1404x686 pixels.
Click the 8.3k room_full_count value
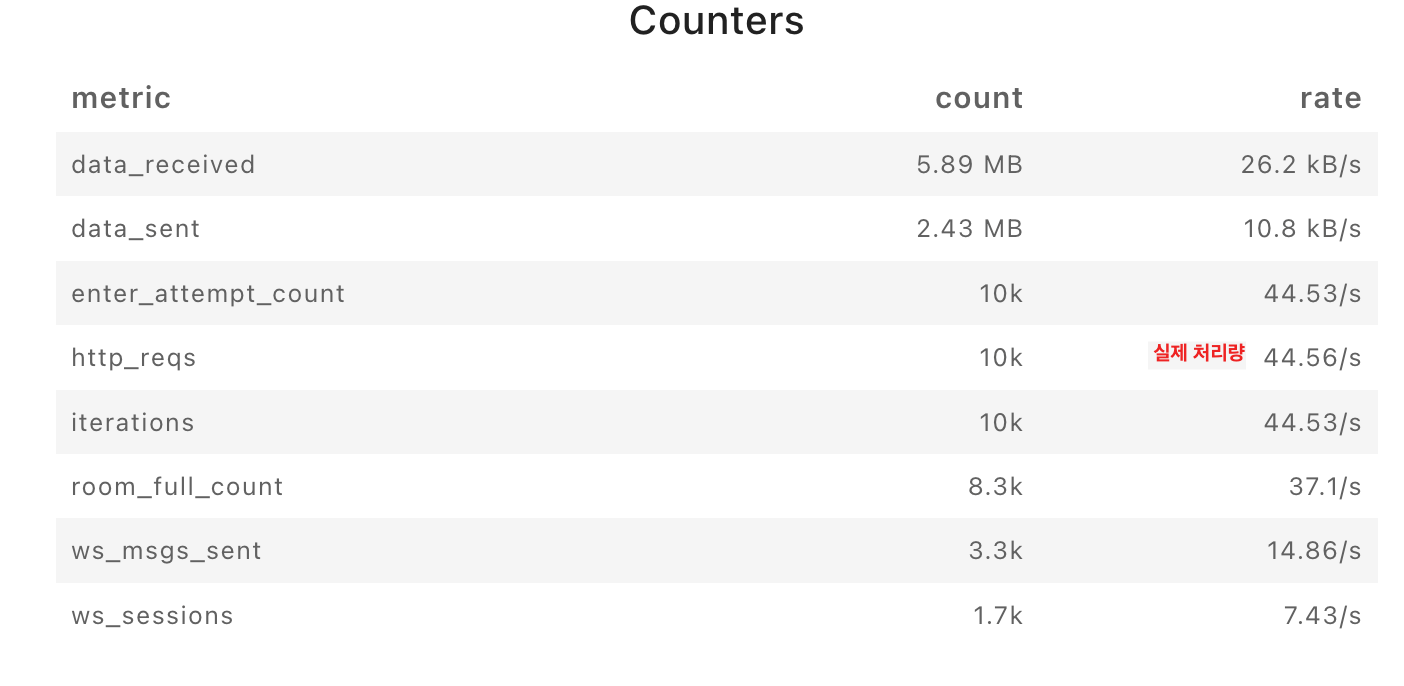[996, 487]
